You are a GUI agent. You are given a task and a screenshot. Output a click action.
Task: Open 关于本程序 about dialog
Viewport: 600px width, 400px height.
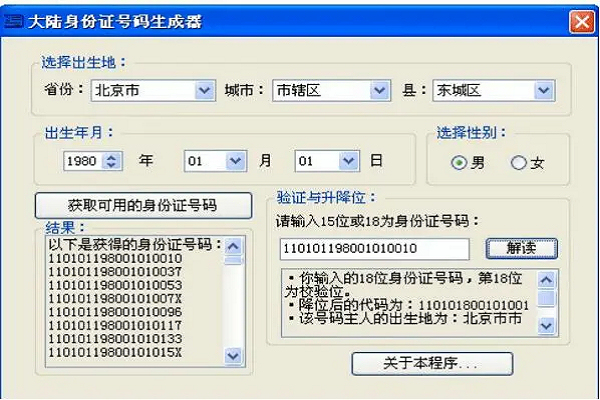click(x=431, y=362)
